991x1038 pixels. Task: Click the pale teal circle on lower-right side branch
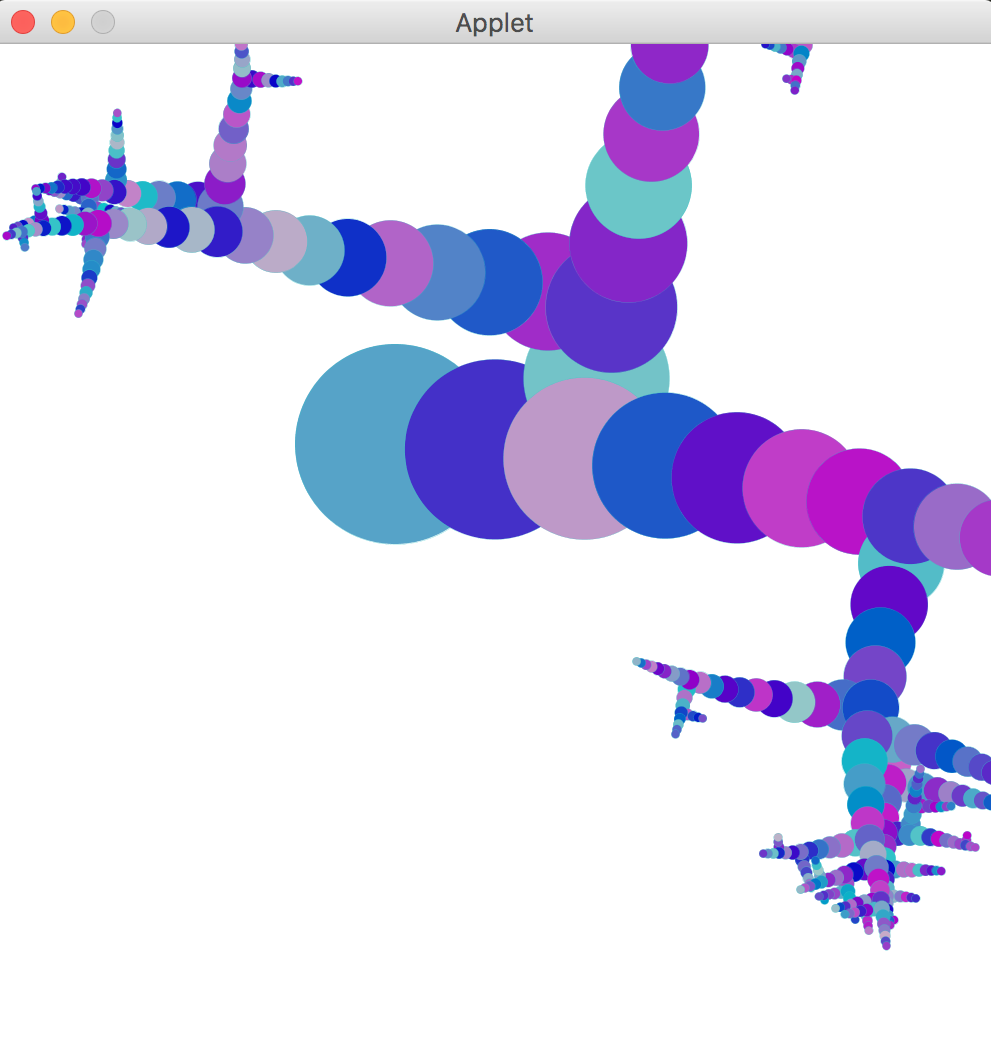(796, 702)
